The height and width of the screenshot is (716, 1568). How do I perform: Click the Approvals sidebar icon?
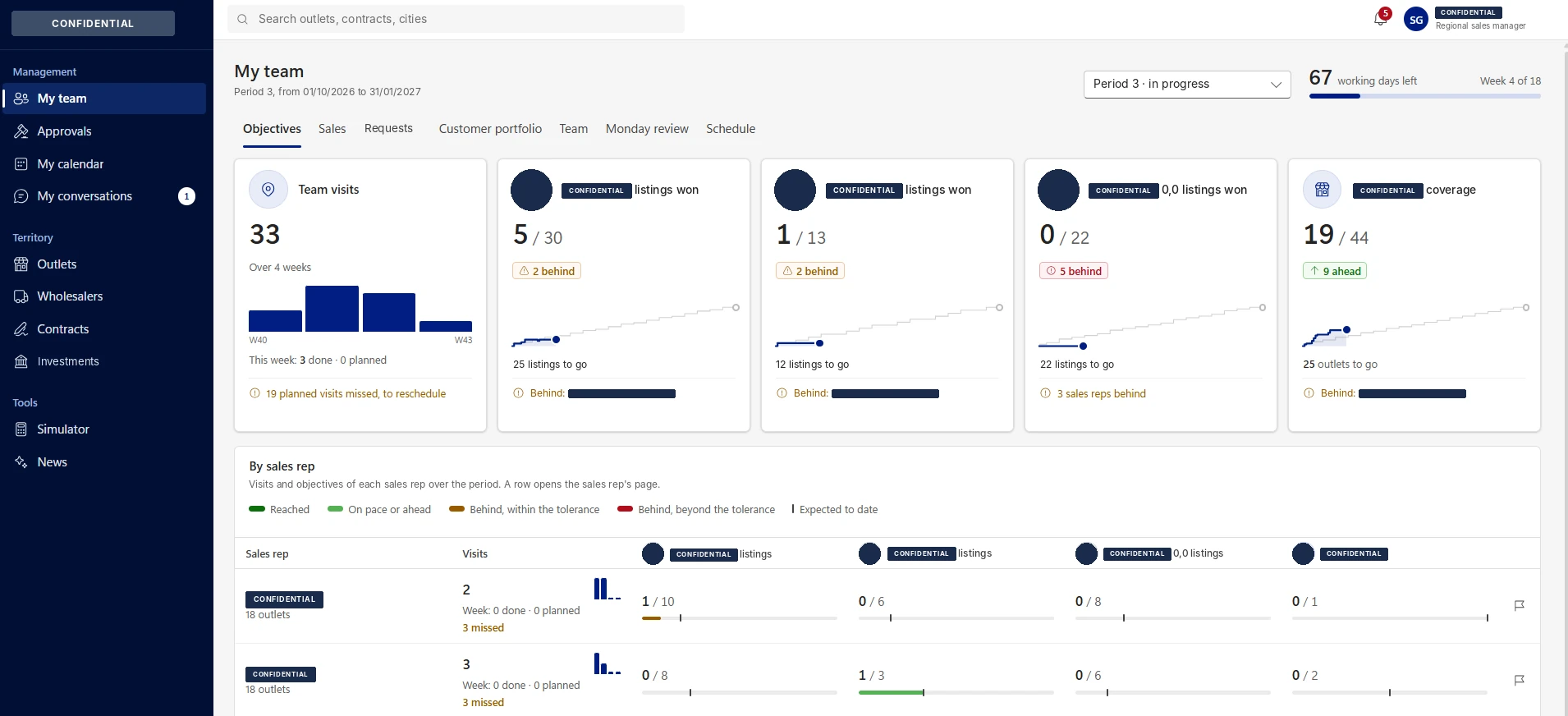[21, 131]
